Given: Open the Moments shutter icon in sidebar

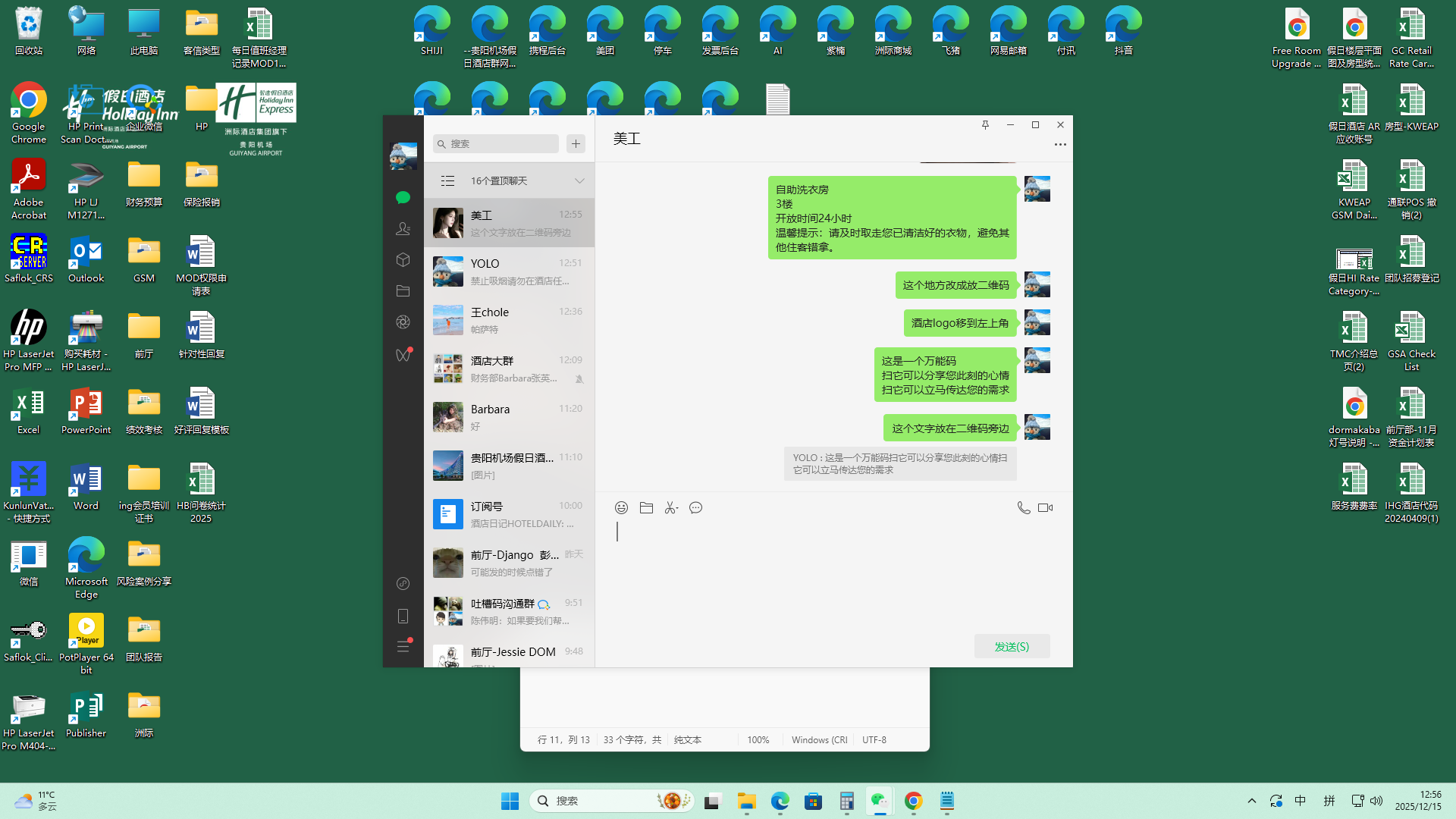Looking at the screenshot, I should [403, 322].
